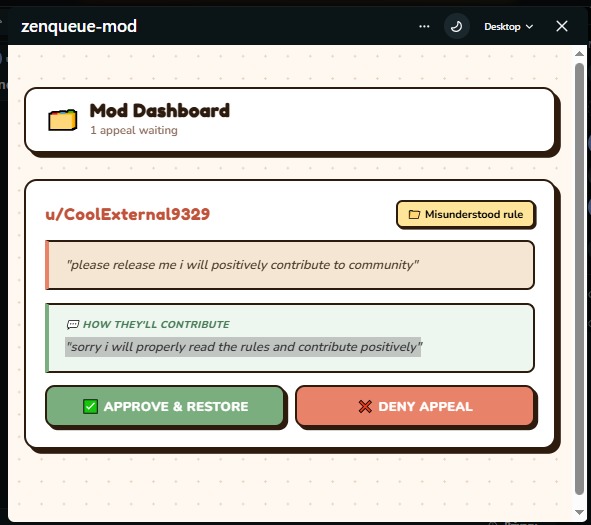This screenshot has height=525, width=591.
Task: Click the vertical scrollbar thumb
Action: pyautogui.click(x=579, y=279)
